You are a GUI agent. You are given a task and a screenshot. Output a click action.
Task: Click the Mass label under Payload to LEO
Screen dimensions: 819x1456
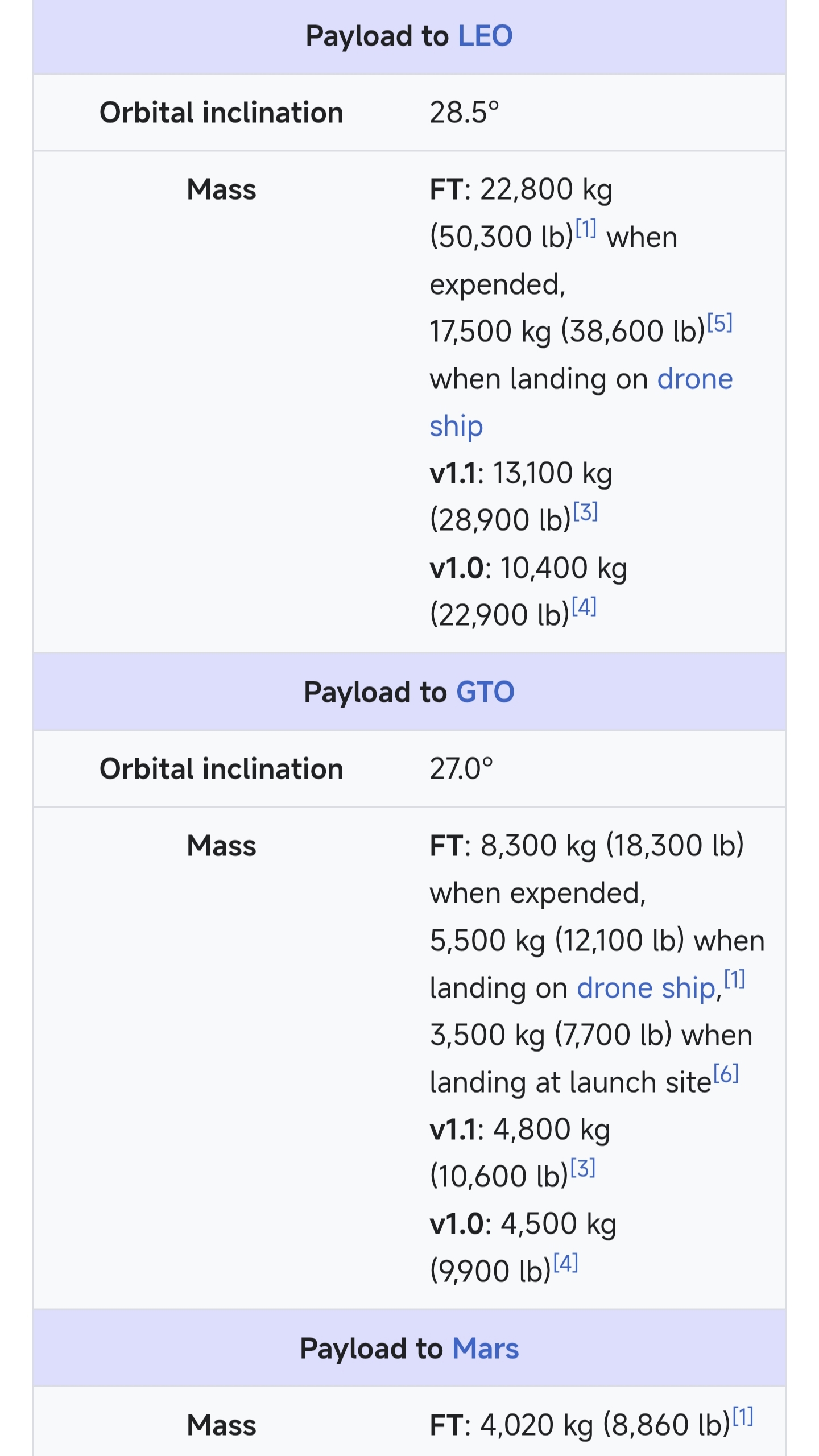(x=221, y=189)
